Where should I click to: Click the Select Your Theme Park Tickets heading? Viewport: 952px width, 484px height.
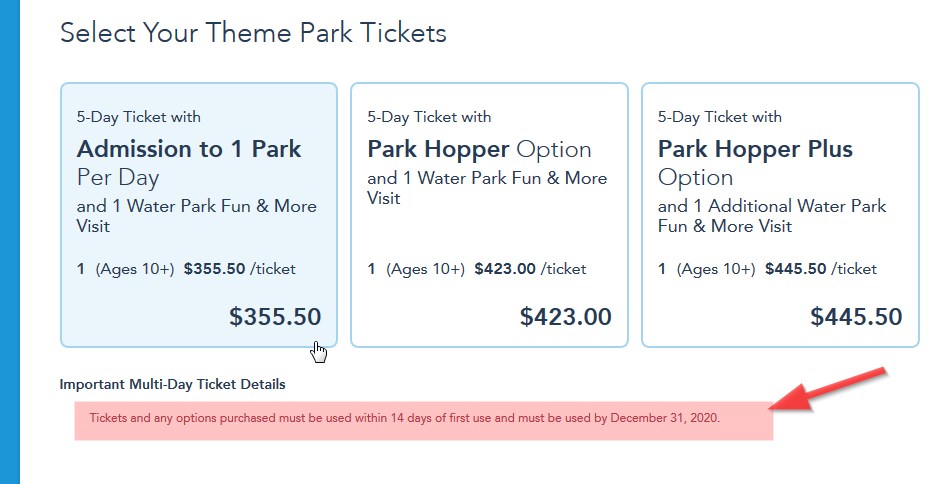pyautogui.click(x=253, y=33)
